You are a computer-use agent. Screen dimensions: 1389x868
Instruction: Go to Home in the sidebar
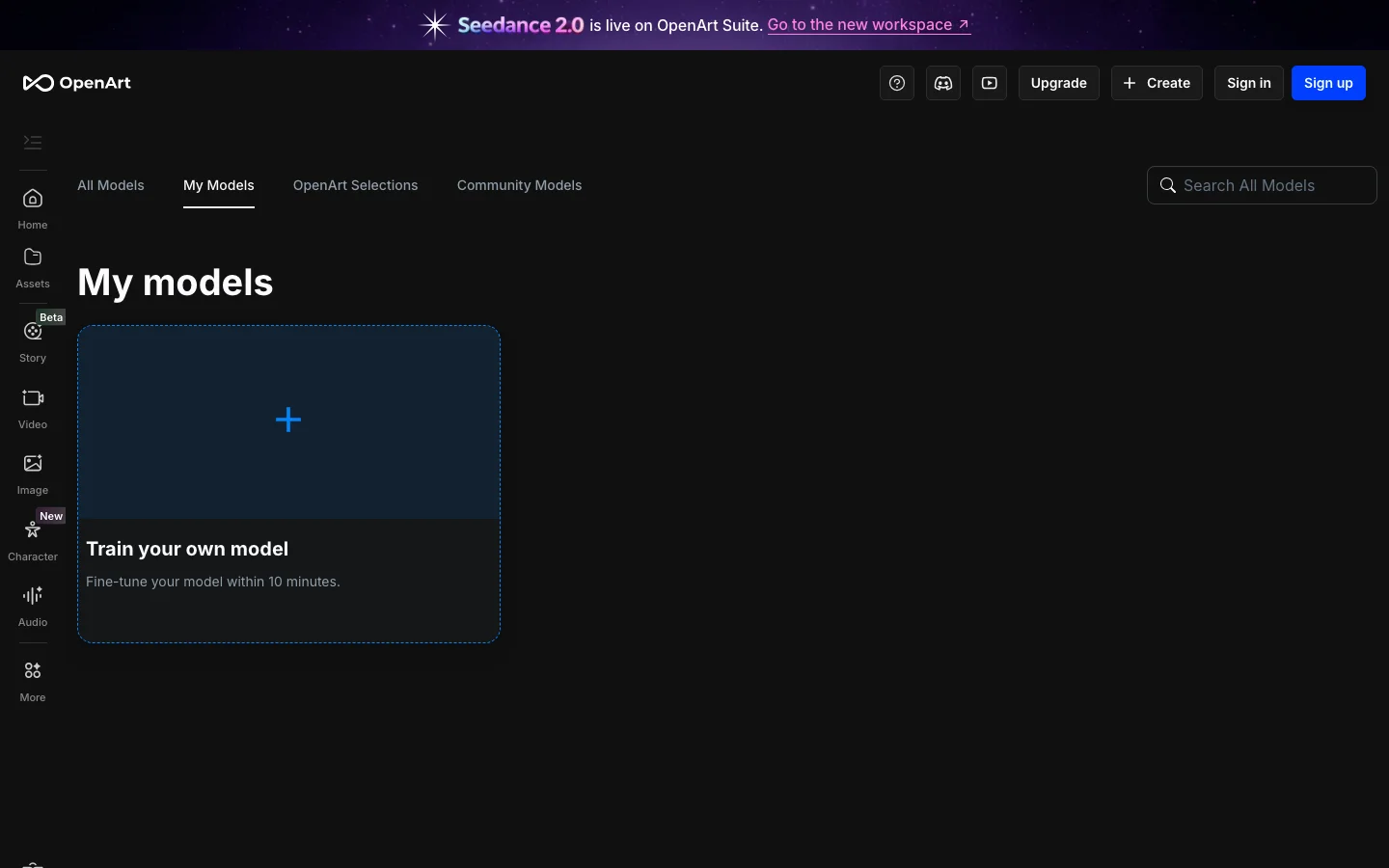click(33, 209)
